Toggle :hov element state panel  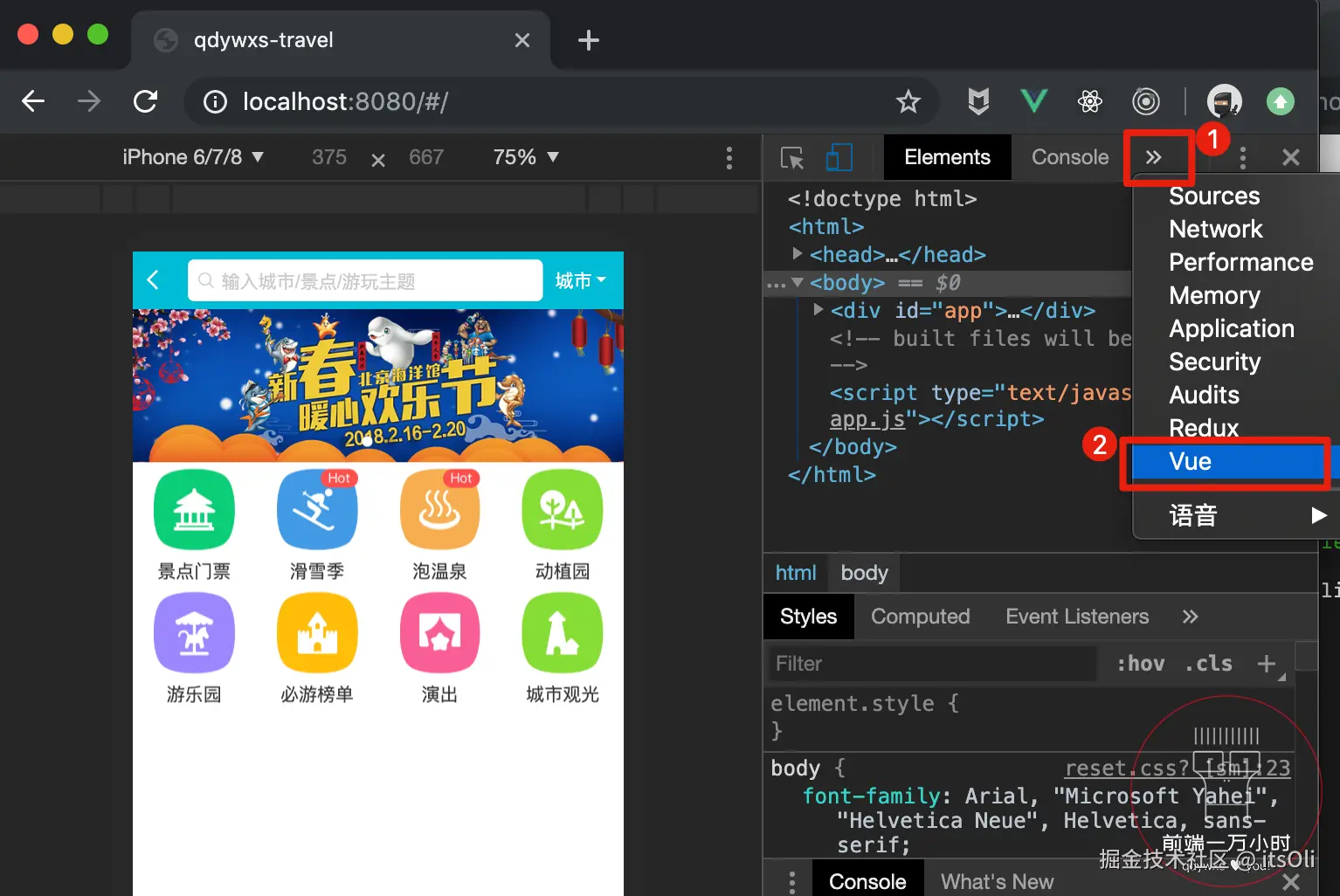tap(1141, 664)
